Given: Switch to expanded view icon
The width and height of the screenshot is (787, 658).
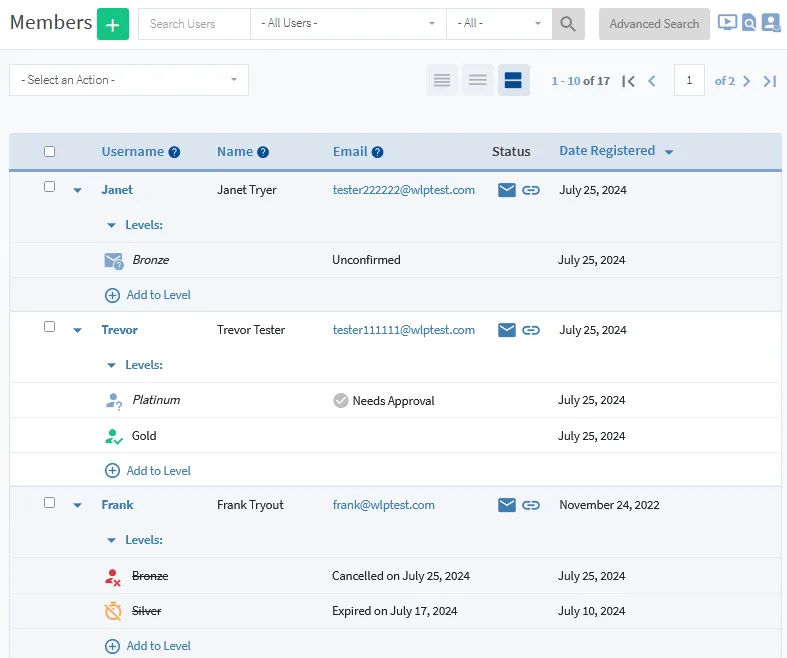Looking at the screenshot, I should tap(513, 80).
